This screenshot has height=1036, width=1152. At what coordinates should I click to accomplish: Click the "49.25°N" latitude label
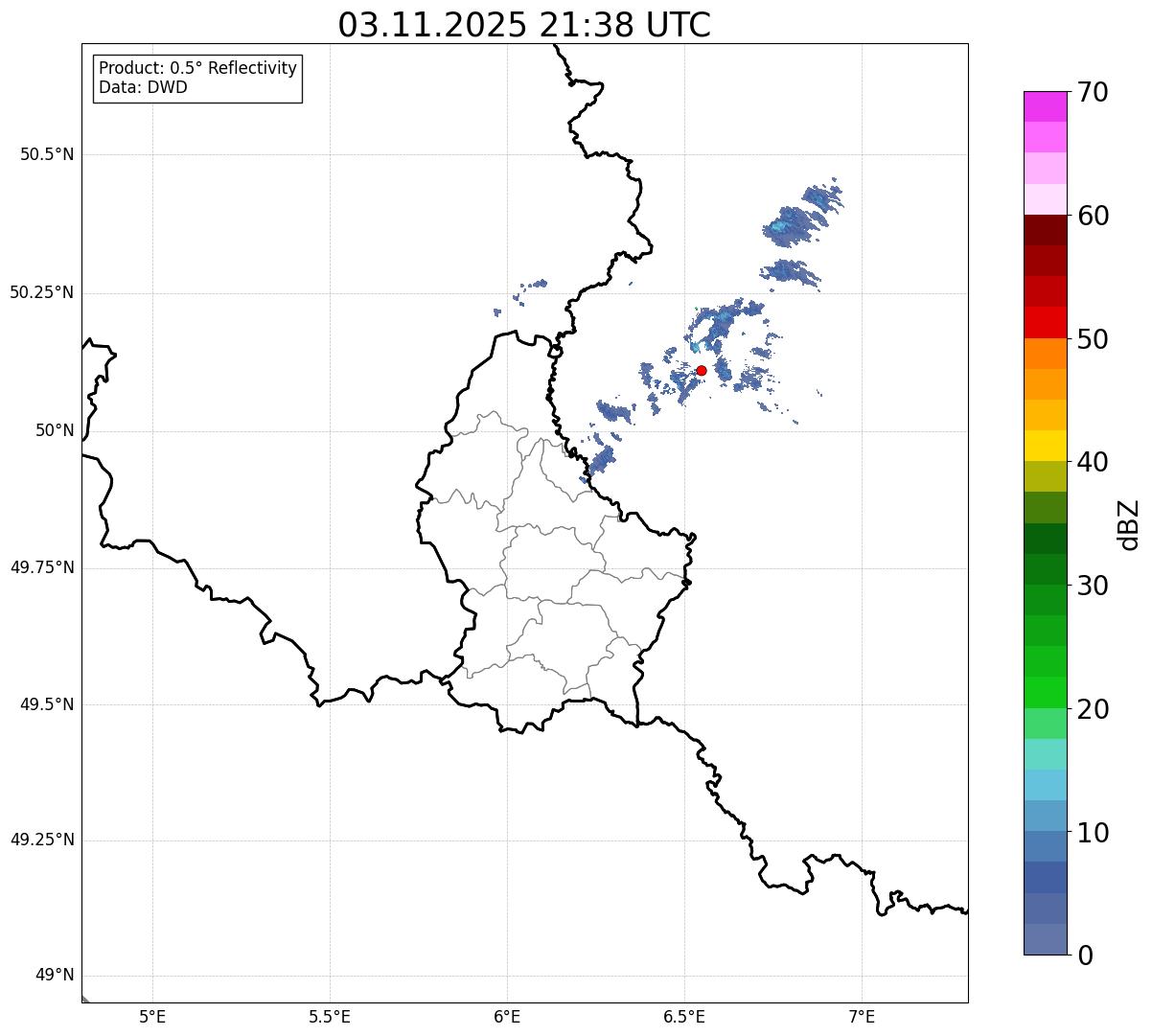coord(42,840)
